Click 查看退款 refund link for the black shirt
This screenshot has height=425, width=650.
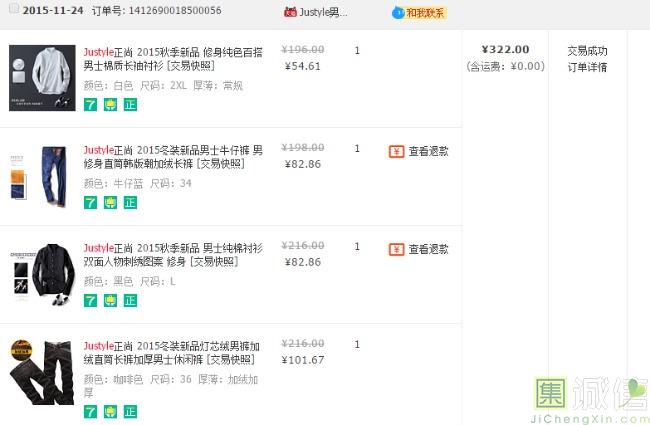419,249
